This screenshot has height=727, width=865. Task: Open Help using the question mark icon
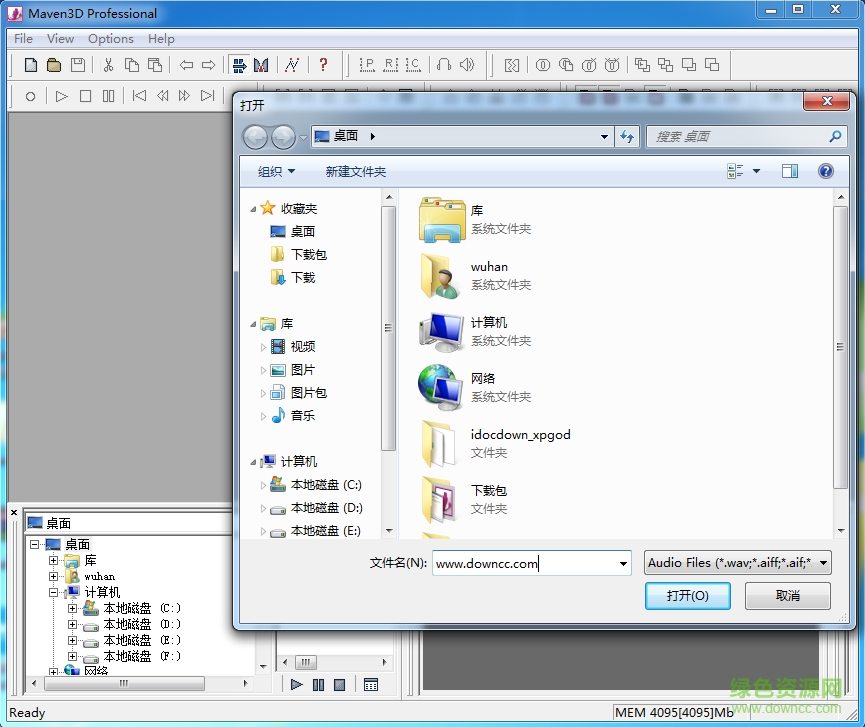[x=324, y=64]
